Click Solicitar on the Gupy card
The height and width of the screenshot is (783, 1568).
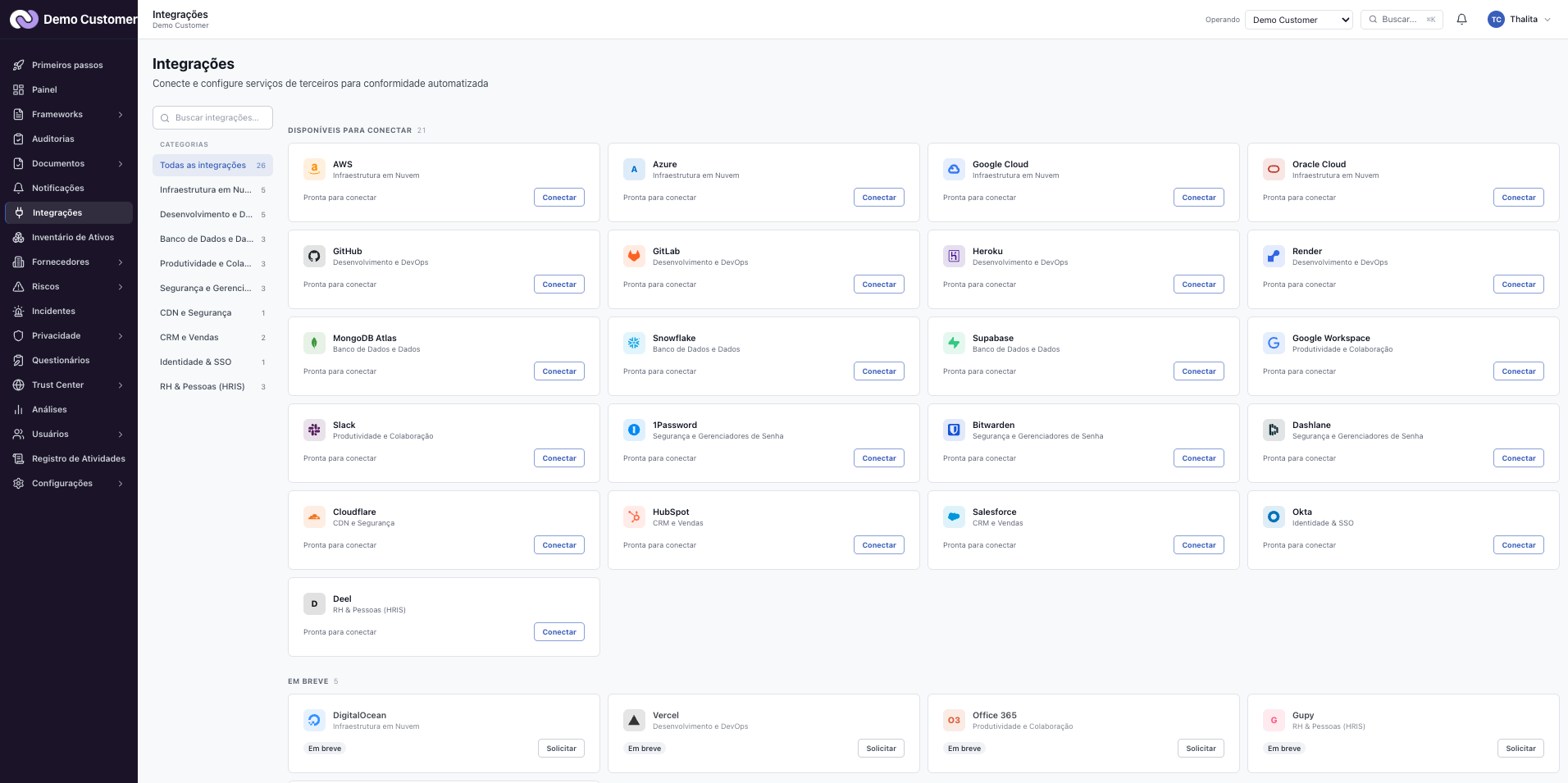click(x=1520, y=749)
